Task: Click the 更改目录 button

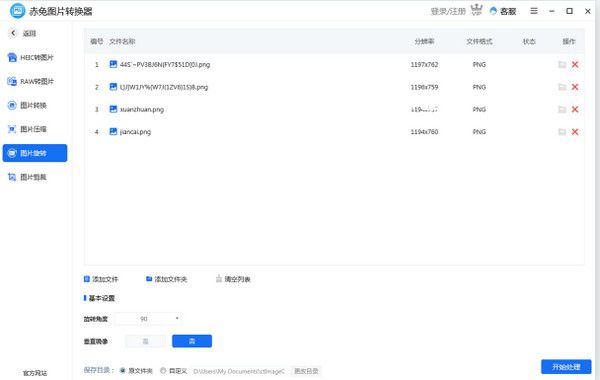Action: tap(306, 371)
